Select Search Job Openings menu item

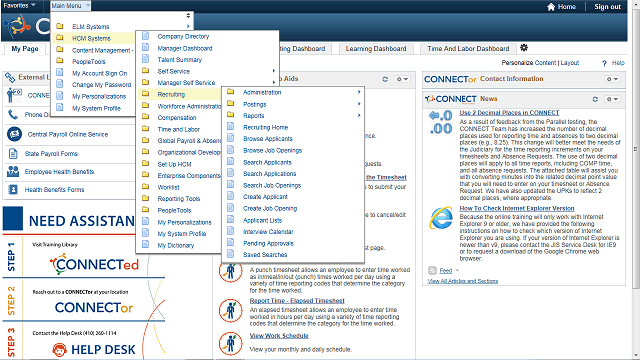[272, 185]
